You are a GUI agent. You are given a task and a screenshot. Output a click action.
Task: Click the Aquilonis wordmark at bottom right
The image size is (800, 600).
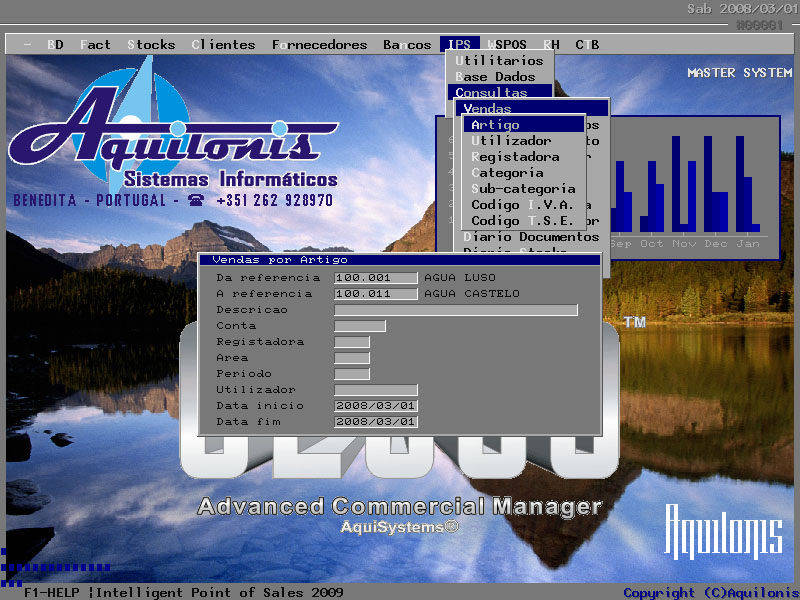(x=724, y=531)
